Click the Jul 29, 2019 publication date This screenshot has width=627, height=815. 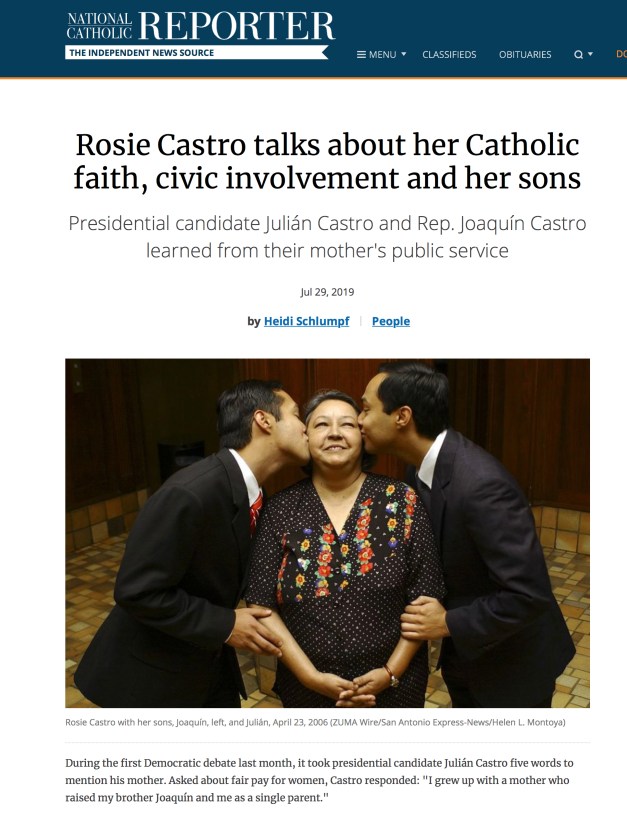point(328,292)
